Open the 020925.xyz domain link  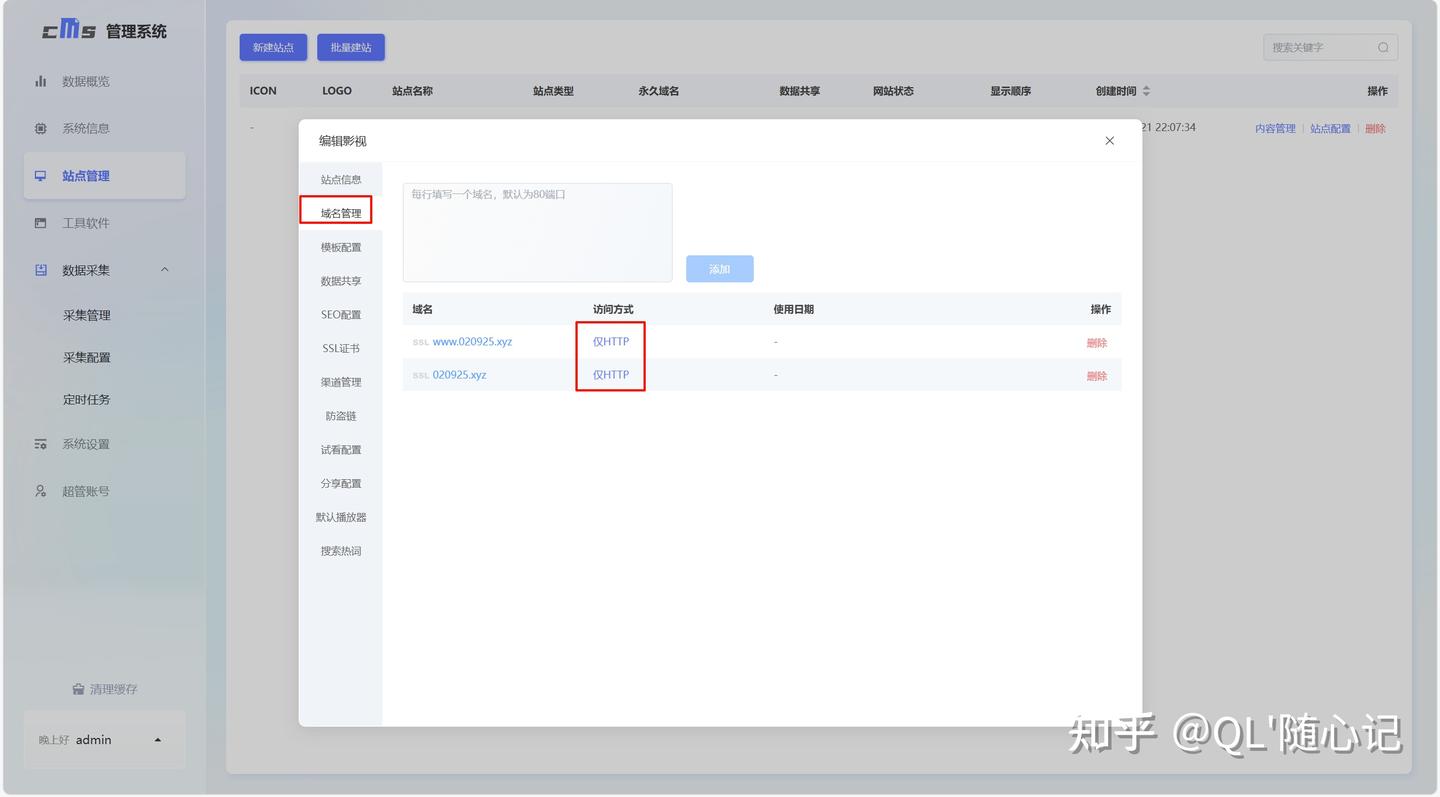(x=459, y=375)
